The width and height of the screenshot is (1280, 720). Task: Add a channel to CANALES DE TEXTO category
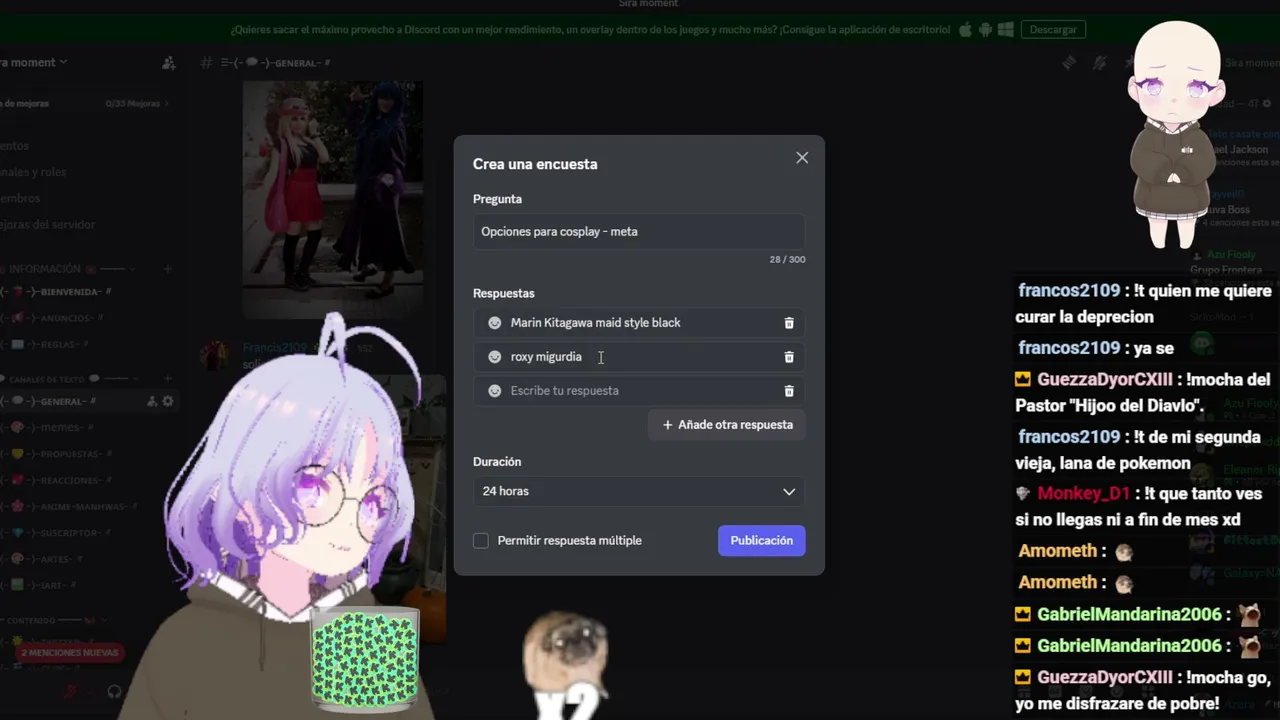(168, 379)
